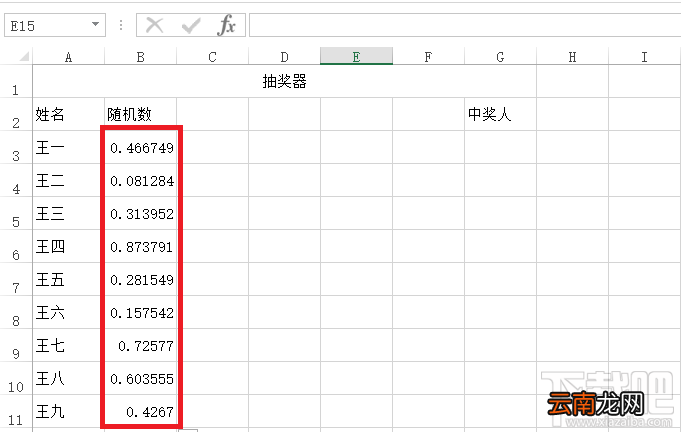Click the value 0.313952

pos(142,214)
